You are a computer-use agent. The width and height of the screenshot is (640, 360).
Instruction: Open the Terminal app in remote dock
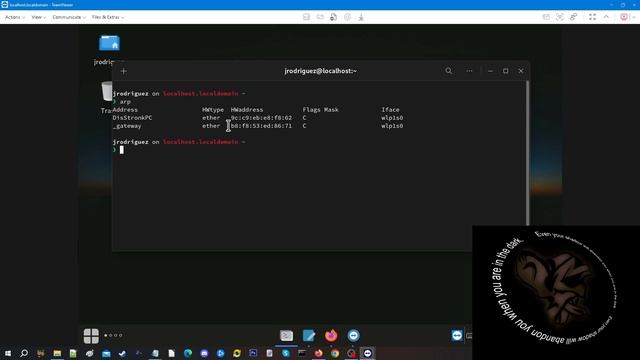pos(287,336)
